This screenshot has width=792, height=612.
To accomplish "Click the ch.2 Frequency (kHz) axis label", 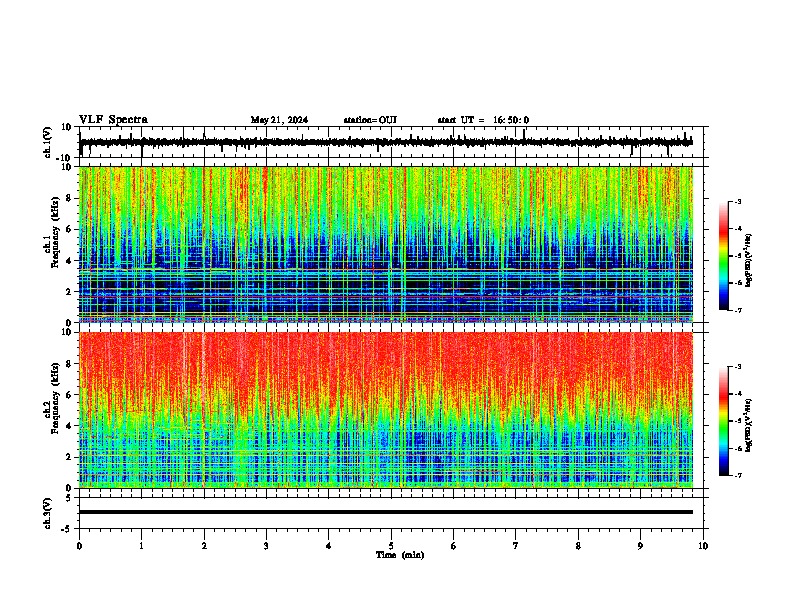I will tap(55, 398).
